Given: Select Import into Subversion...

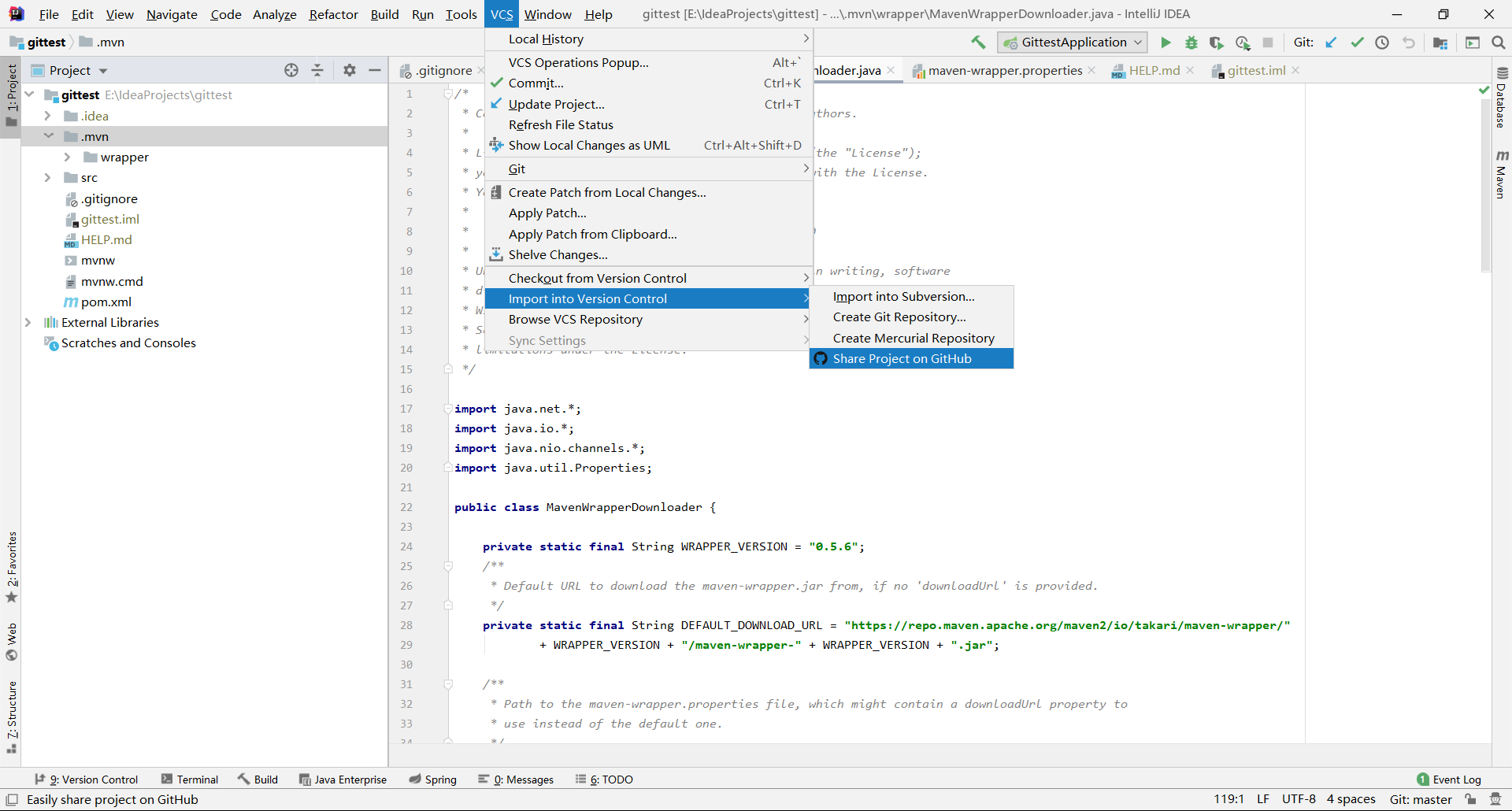Looking at the screenshot, I should [912, 296].
